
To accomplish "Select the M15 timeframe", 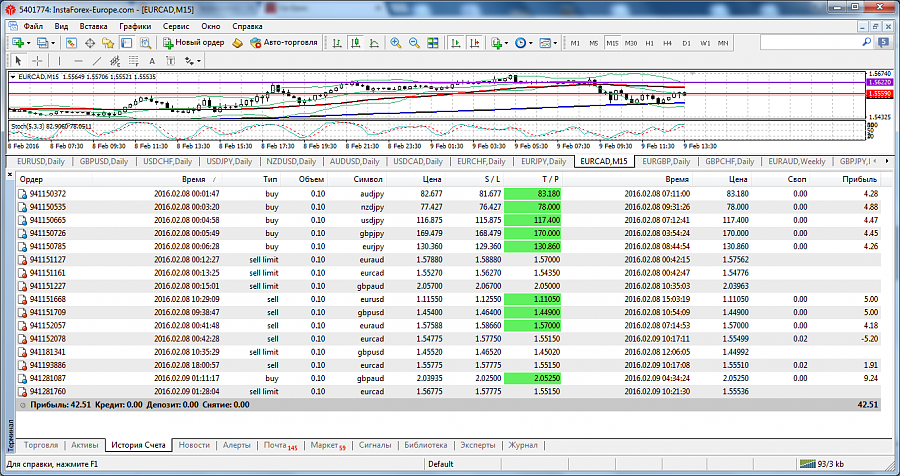I will click(x=612, y=43).
